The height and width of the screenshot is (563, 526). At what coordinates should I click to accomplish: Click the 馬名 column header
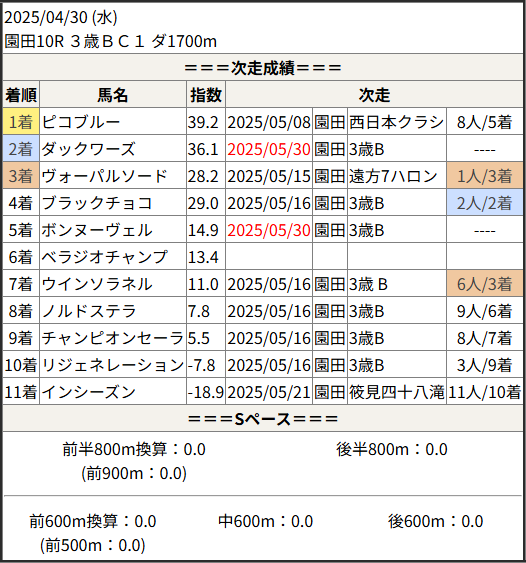click(x=113, y=95)
